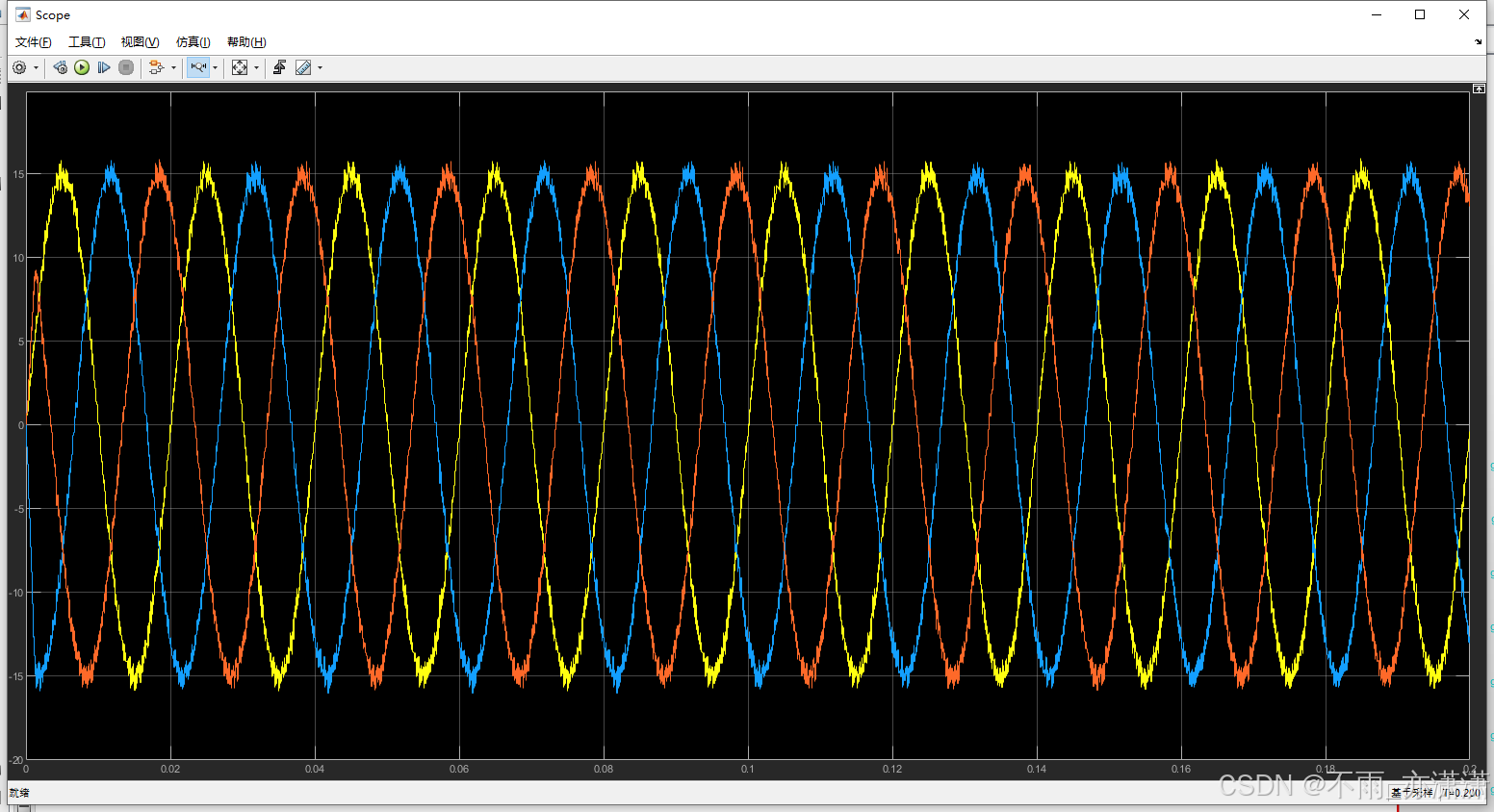Viewport: 1494px width, 812px height.
Task: Step the simulation backward
Action: (x=60, y=67)
